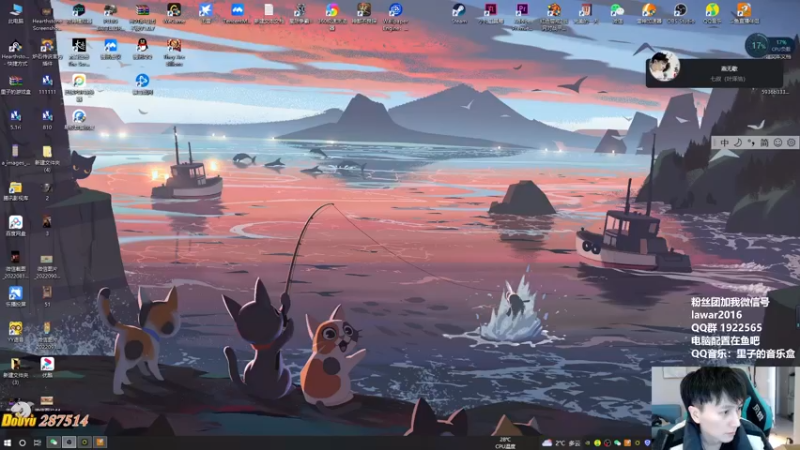Launch the WeChat desktop shortcut
Screen dimensions: 800x450
(617, 13)
